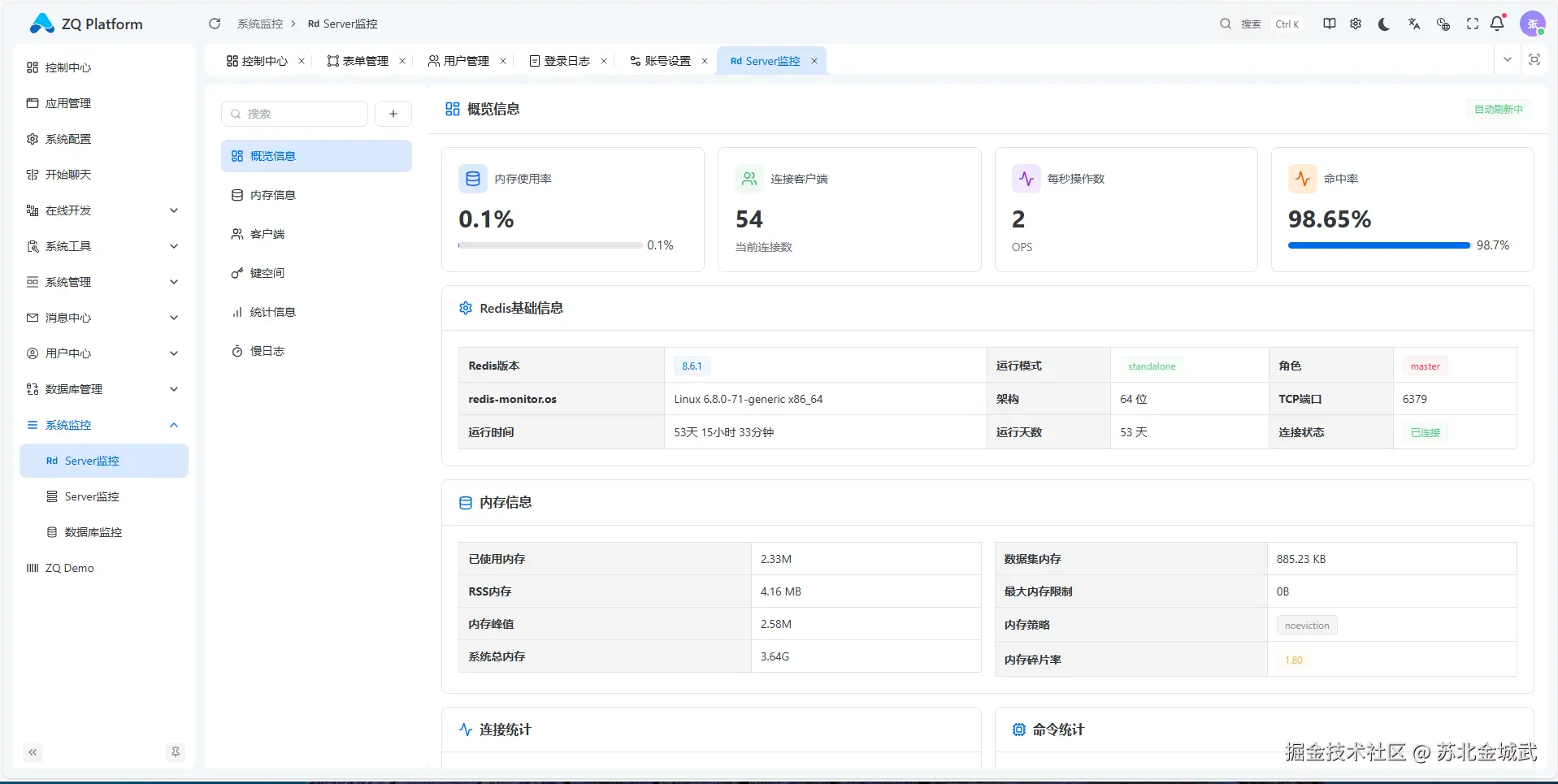Click the gear icon beside Redis基础信息

coord(466,308)
